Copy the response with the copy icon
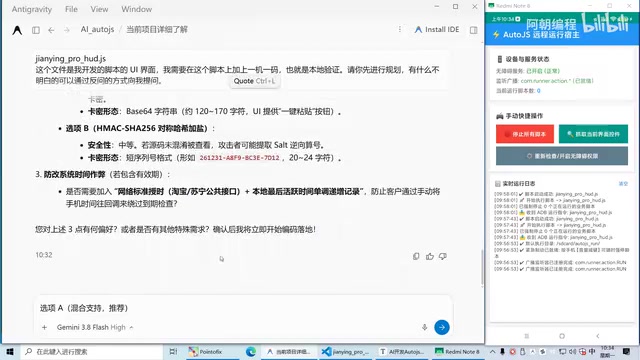This screenshot has width=640, height=360. pyautogui.click(x=416, y=256)
